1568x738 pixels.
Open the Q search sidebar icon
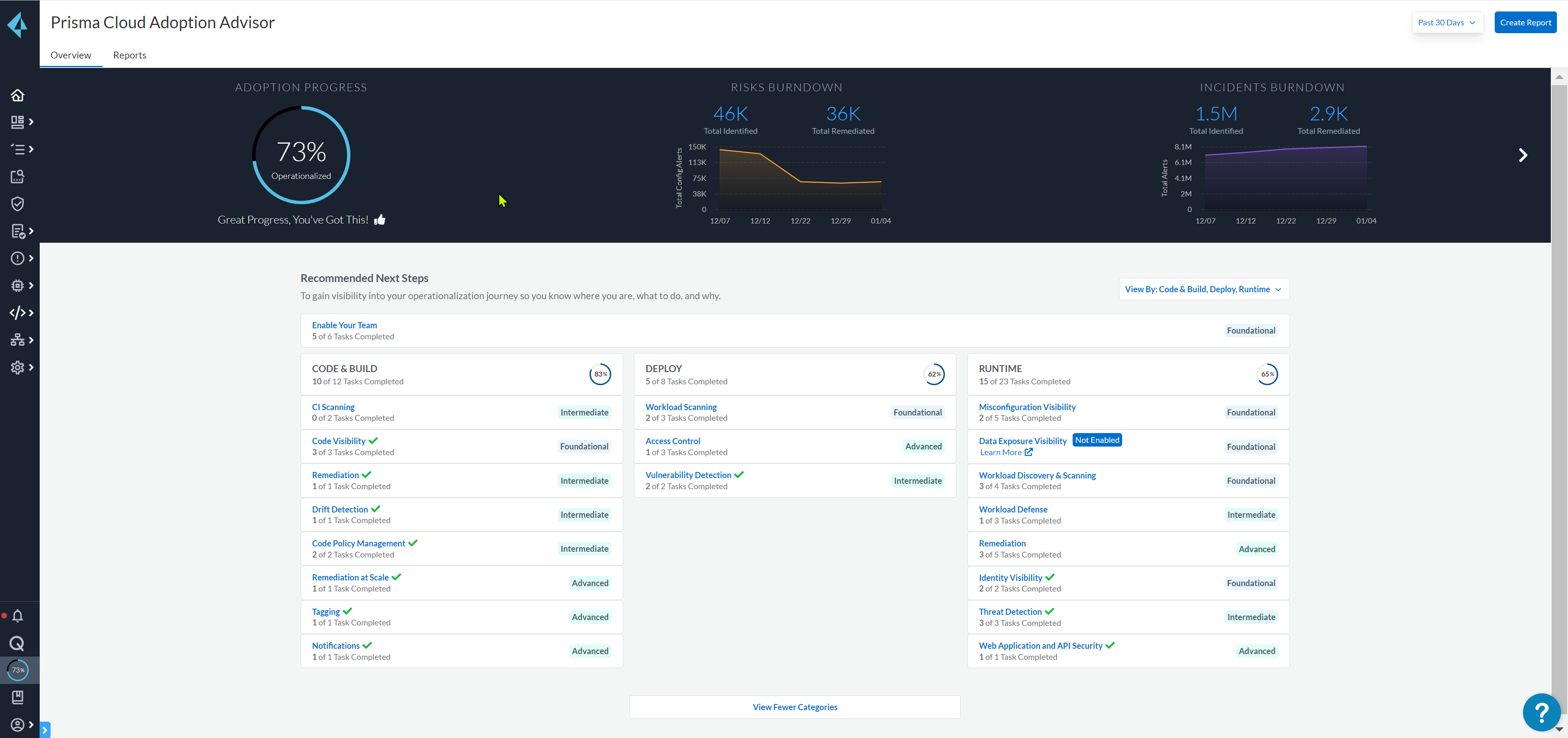(x=18, y=643)
